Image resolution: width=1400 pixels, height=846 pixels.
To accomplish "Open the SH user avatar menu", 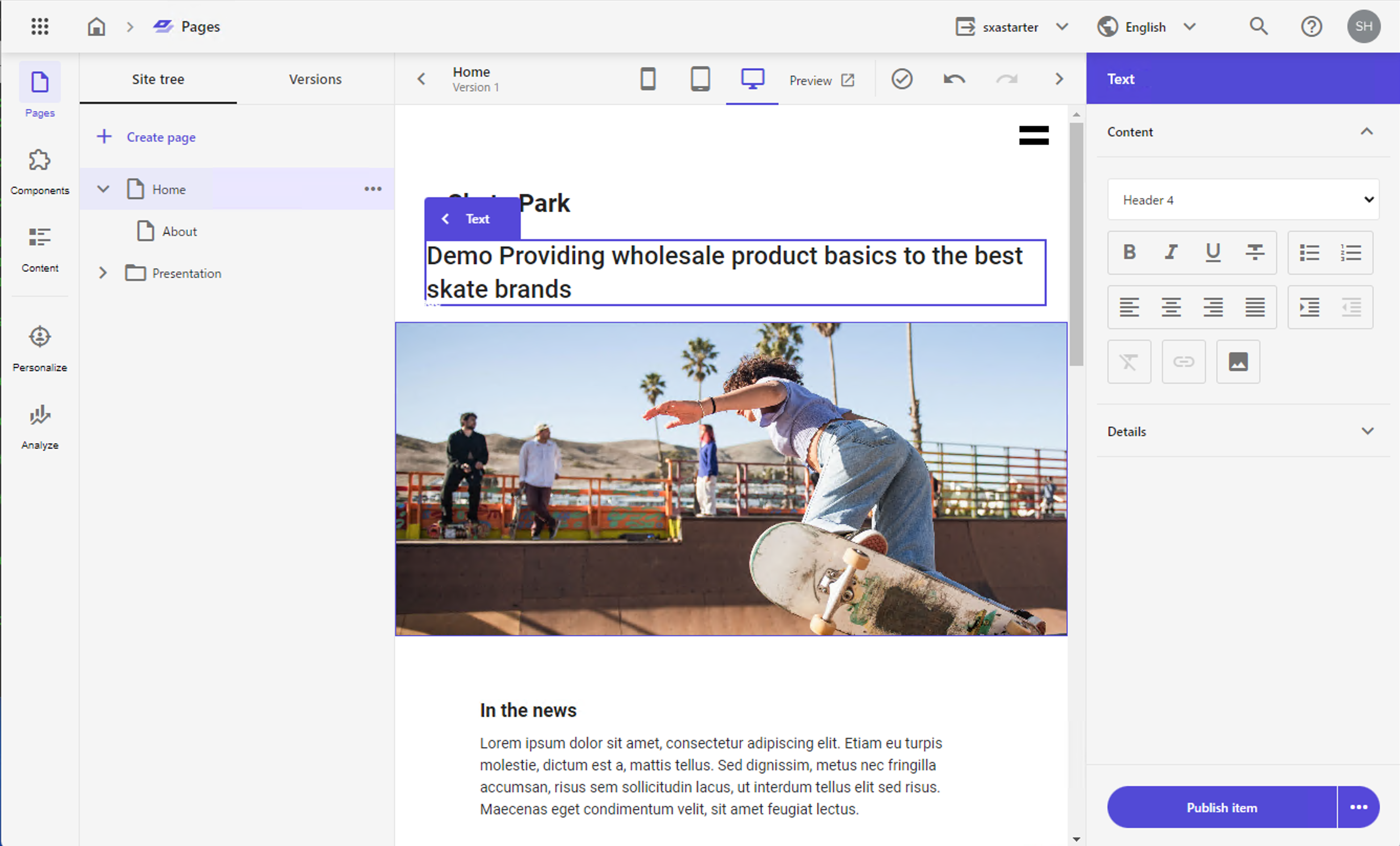I will [x=1364, y=26].
